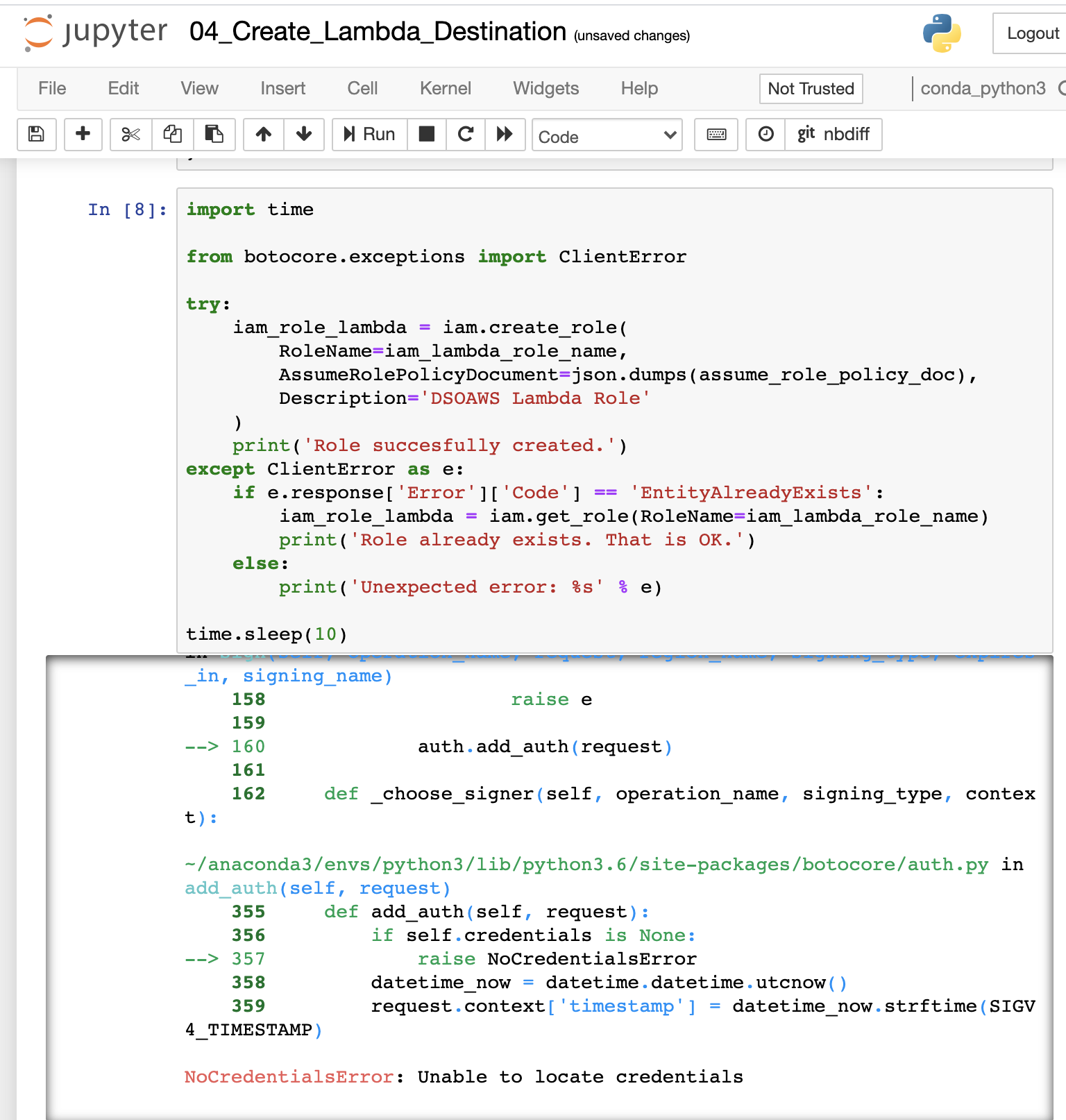
Task: Open the File menu
Action: (52, 88)
